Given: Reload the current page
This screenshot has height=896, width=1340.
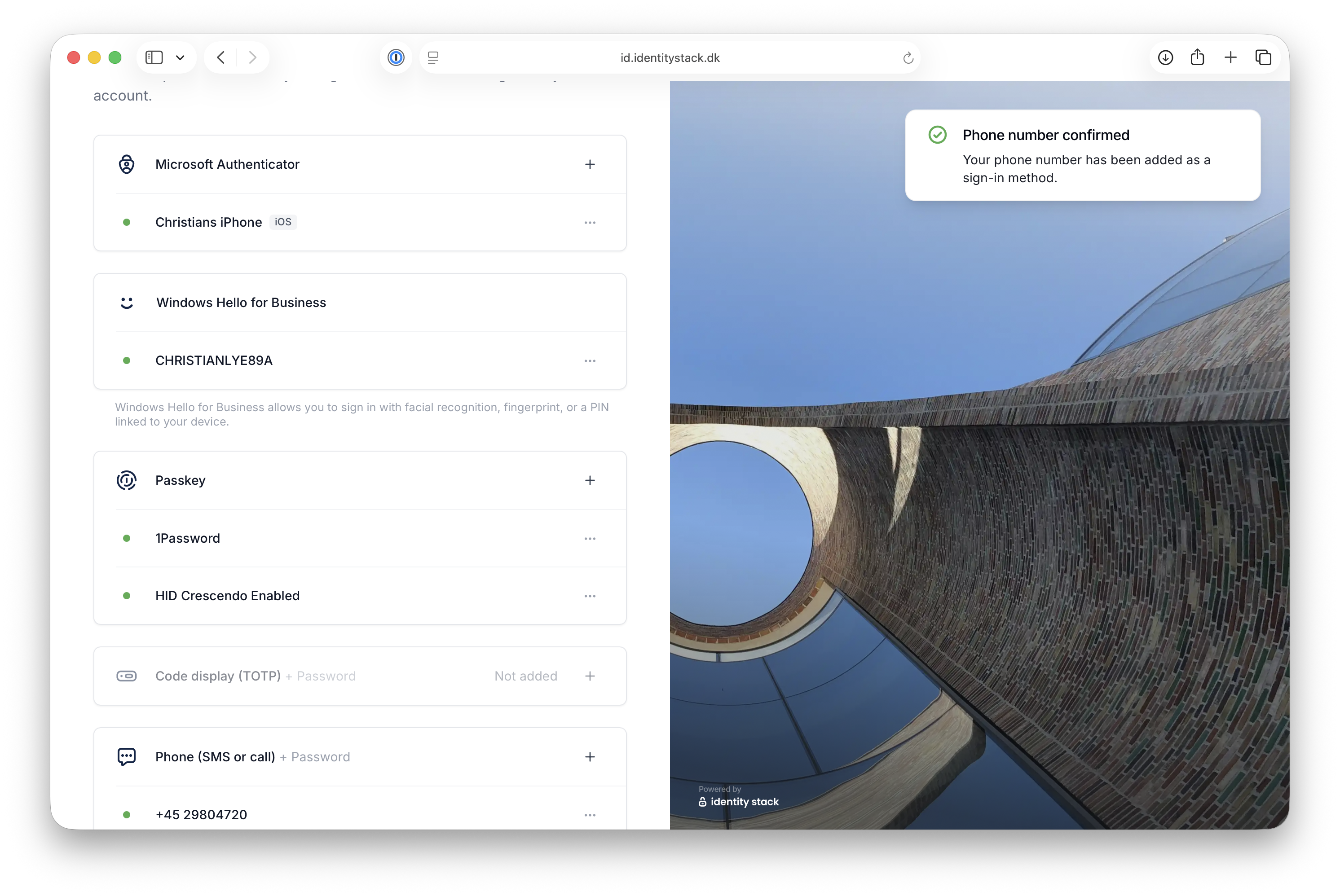Looking at the screenshot, I should (x=908, y=58).
